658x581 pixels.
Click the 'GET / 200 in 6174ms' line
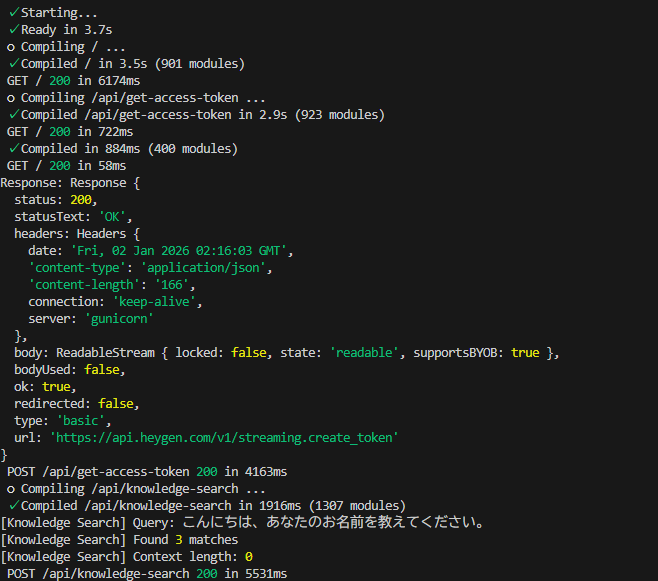73,81
